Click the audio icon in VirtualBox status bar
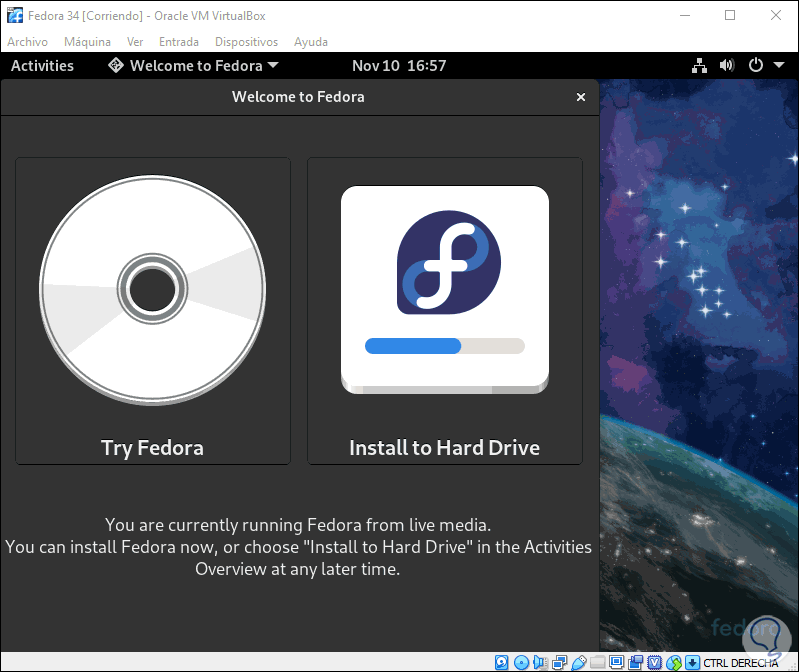Viewport: 799px width, 672px height. pyautogui.click(x=540, y=662)
